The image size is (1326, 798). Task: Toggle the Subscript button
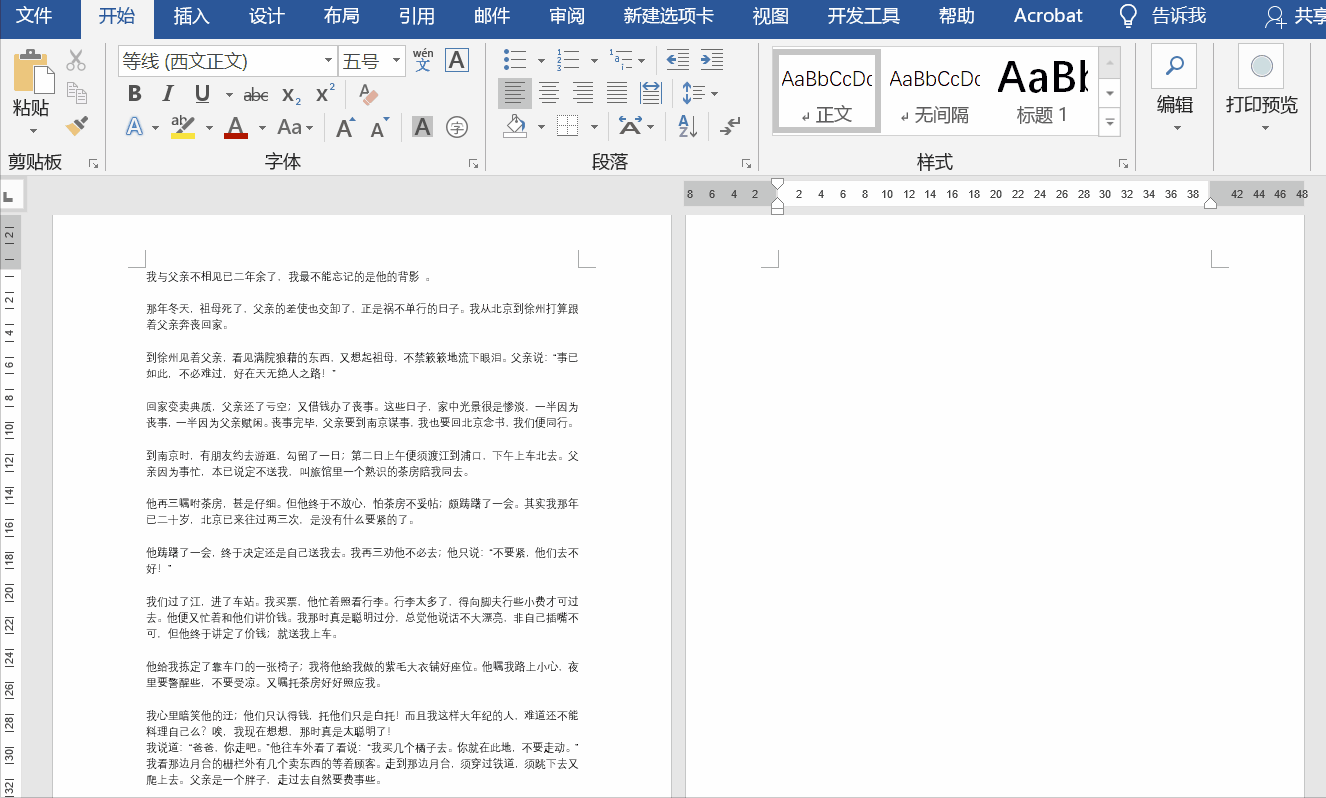coord(291,94)
